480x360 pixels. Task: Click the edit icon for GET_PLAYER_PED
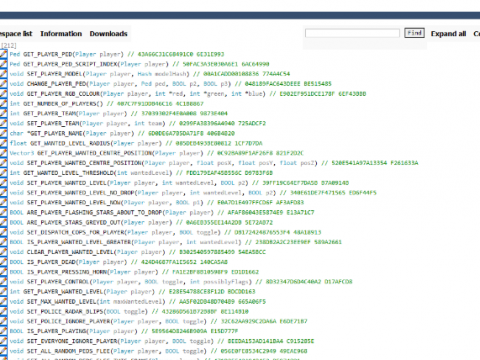click(3, 54)
